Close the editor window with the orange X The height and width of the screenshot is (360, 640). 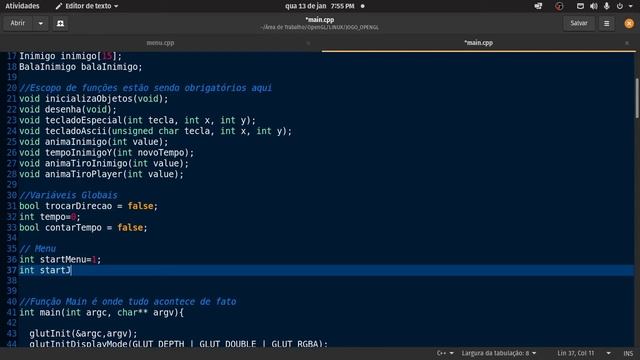coord(629,23)
